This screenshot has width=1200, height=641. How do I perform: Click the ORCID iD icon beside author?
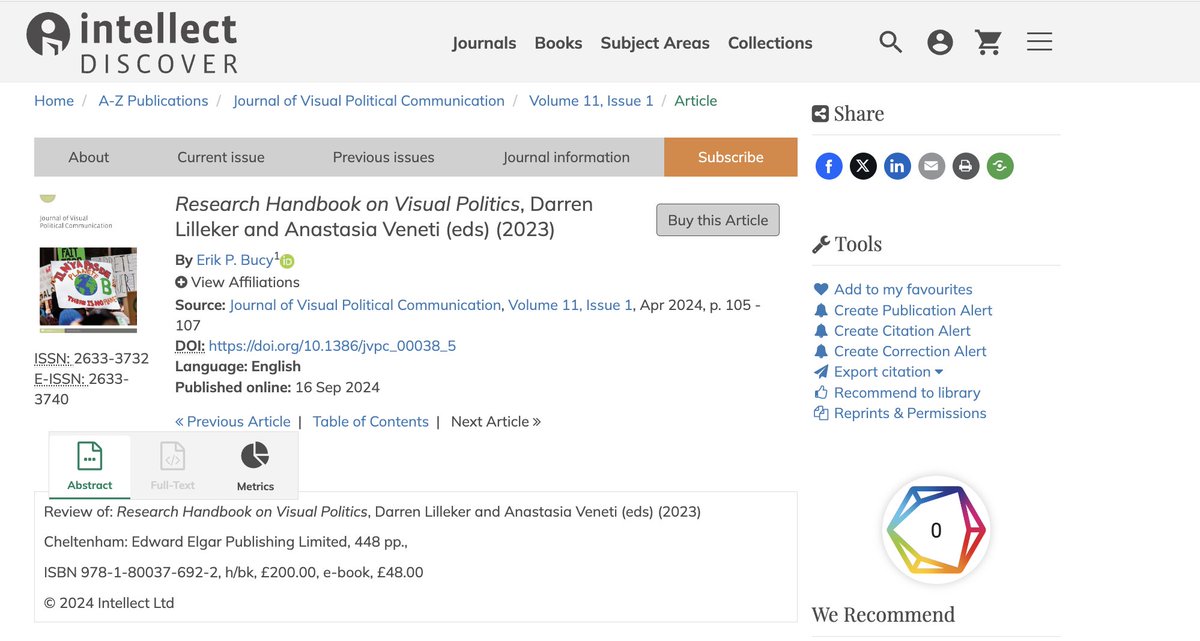[287, 261]
